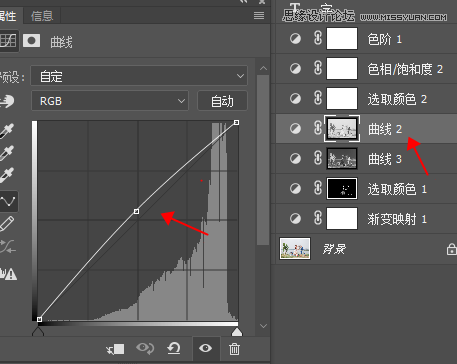
Task: Select the 渐变映射 1 mask thumbnail
Action: click(342, 219)
